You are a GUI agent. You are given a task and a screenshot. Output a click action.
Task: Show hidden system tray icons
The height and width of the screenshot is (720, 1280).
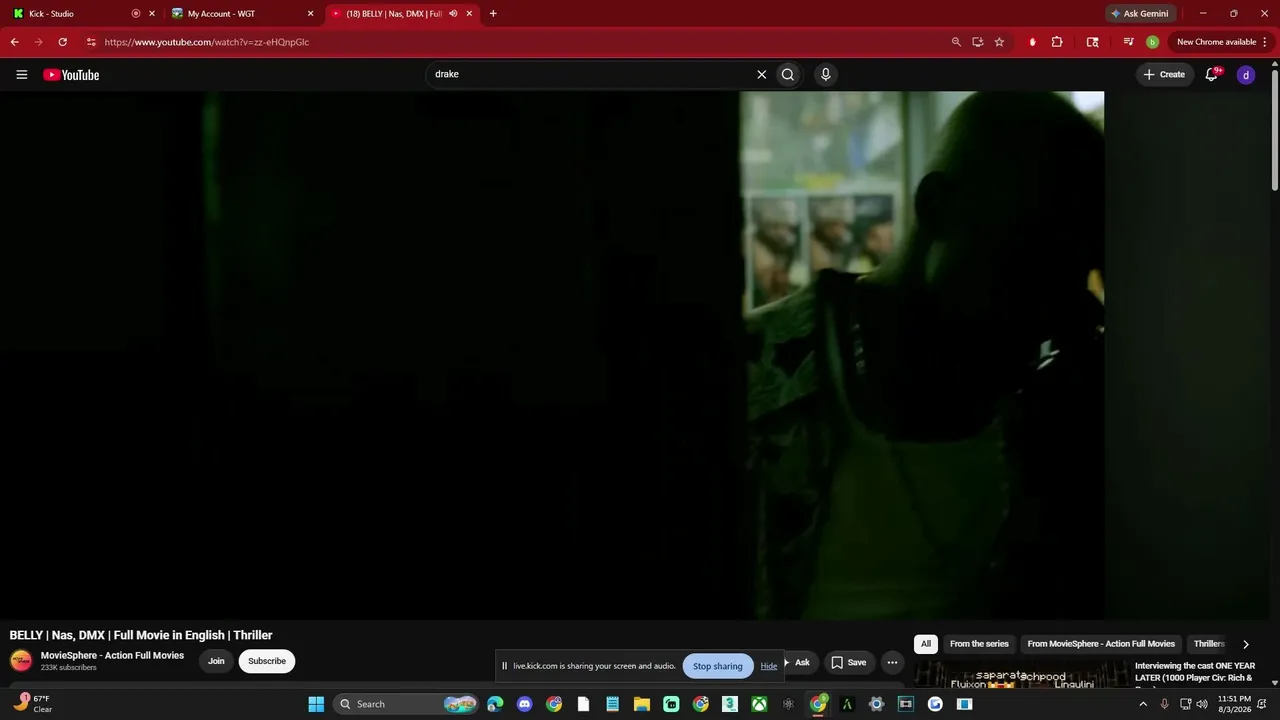pos(1143,704)
